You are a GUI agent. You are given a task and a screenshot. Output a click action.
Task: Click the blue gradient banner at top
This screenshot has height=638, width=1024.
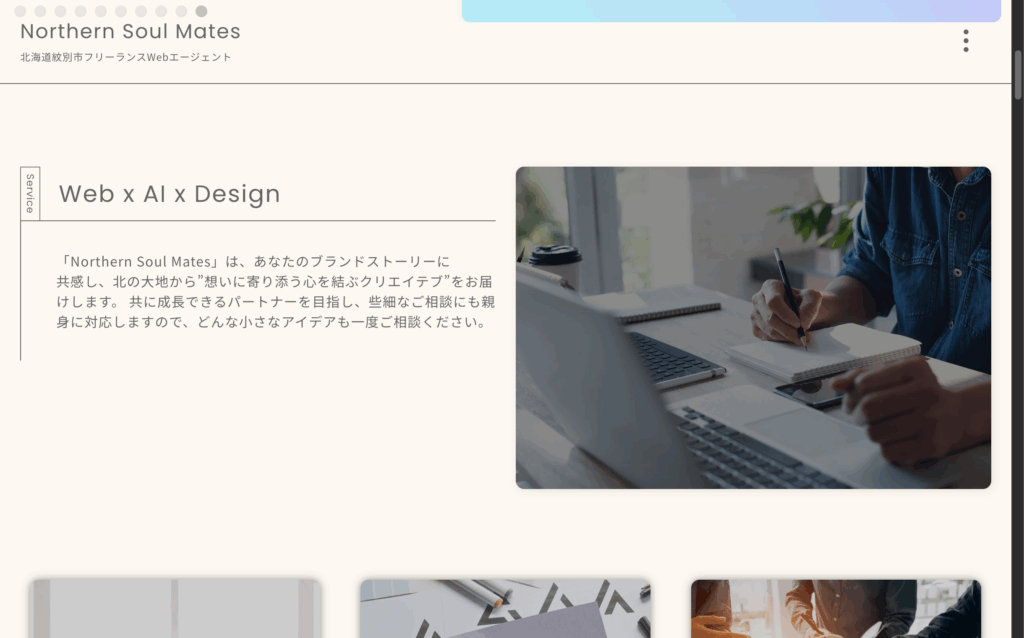pos(731,10)
